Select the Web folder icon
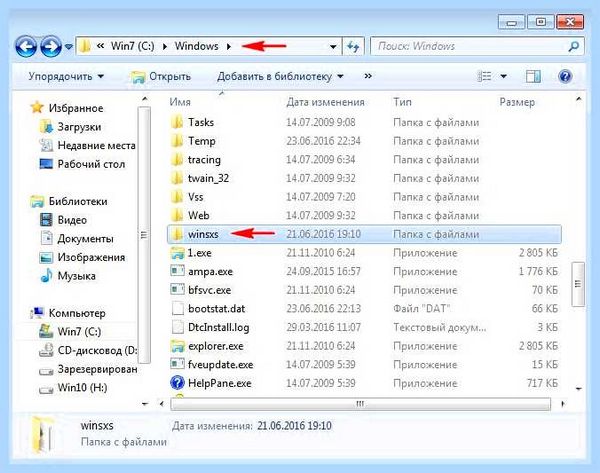600x473 pixels. point(177,215)
